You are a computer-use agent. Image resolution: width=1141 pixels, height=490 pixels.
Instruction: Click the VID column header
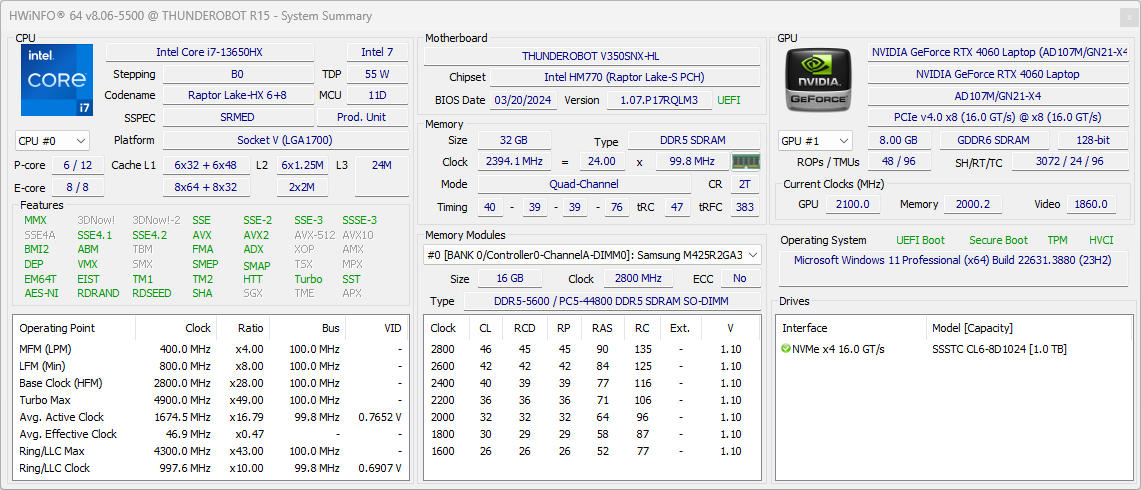pos(393,328)
